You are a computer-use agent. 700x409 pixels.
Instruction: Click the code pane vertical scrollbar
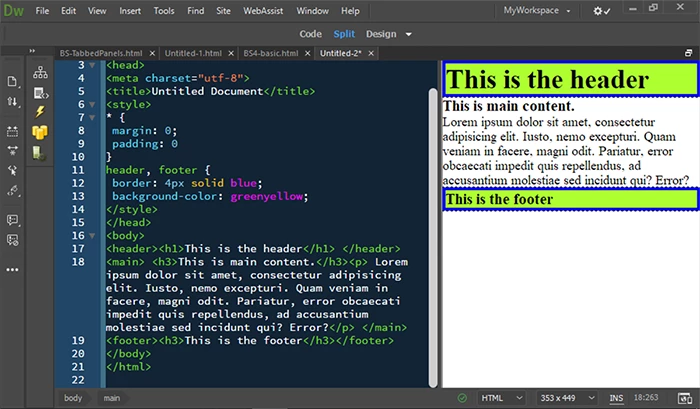[433, 238]
